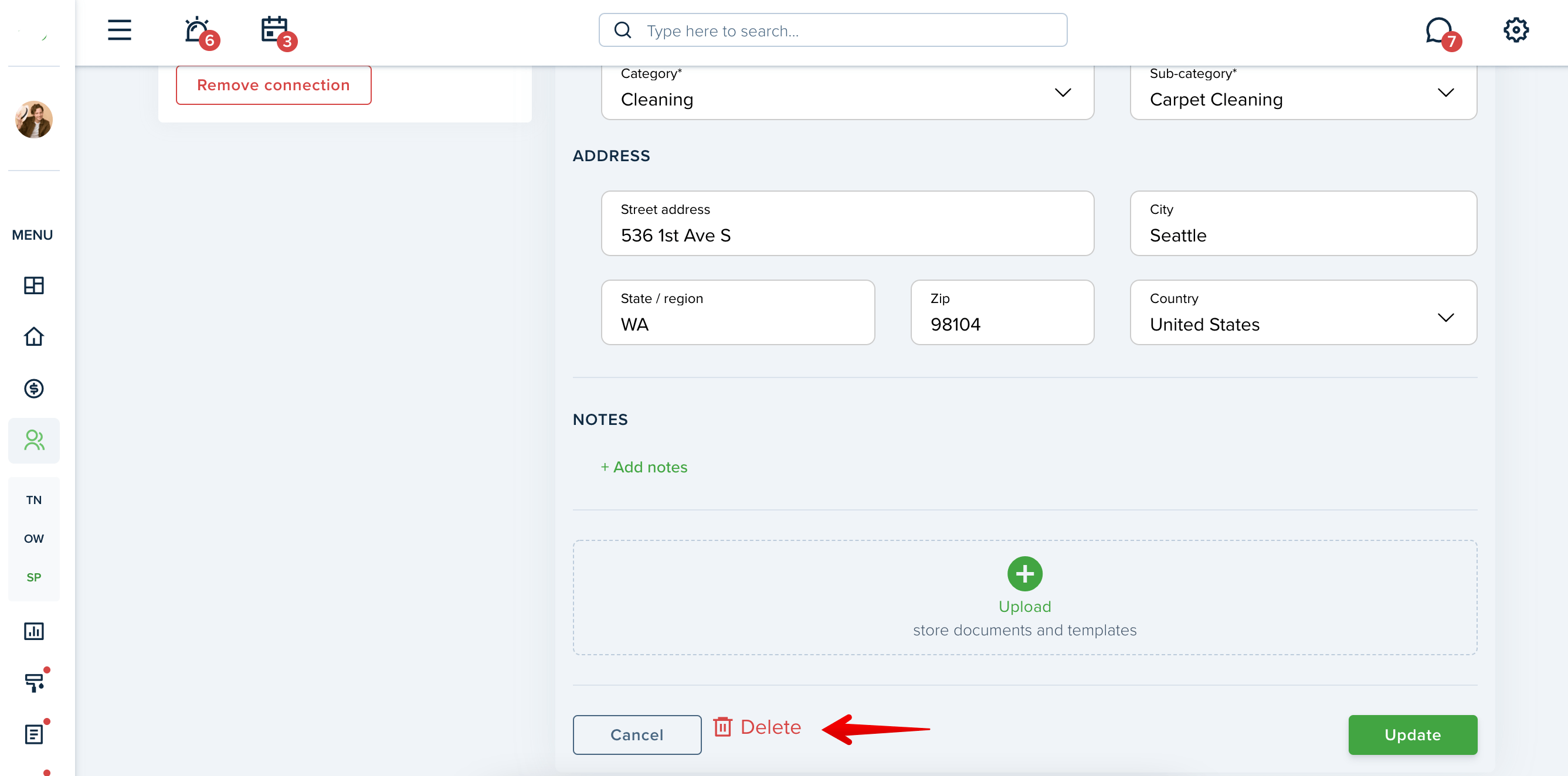Edit the City field
Image resolution: width=1568 pixels, height=776 pixels.
point(1303,223)
